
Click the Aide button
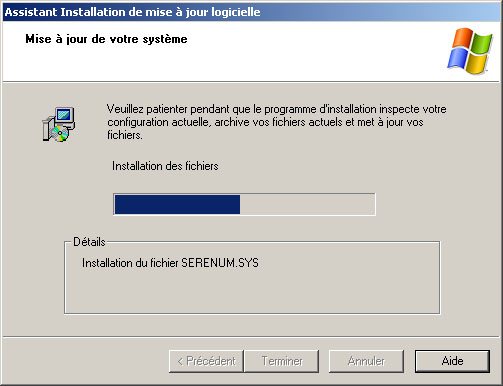click(452, 361)
